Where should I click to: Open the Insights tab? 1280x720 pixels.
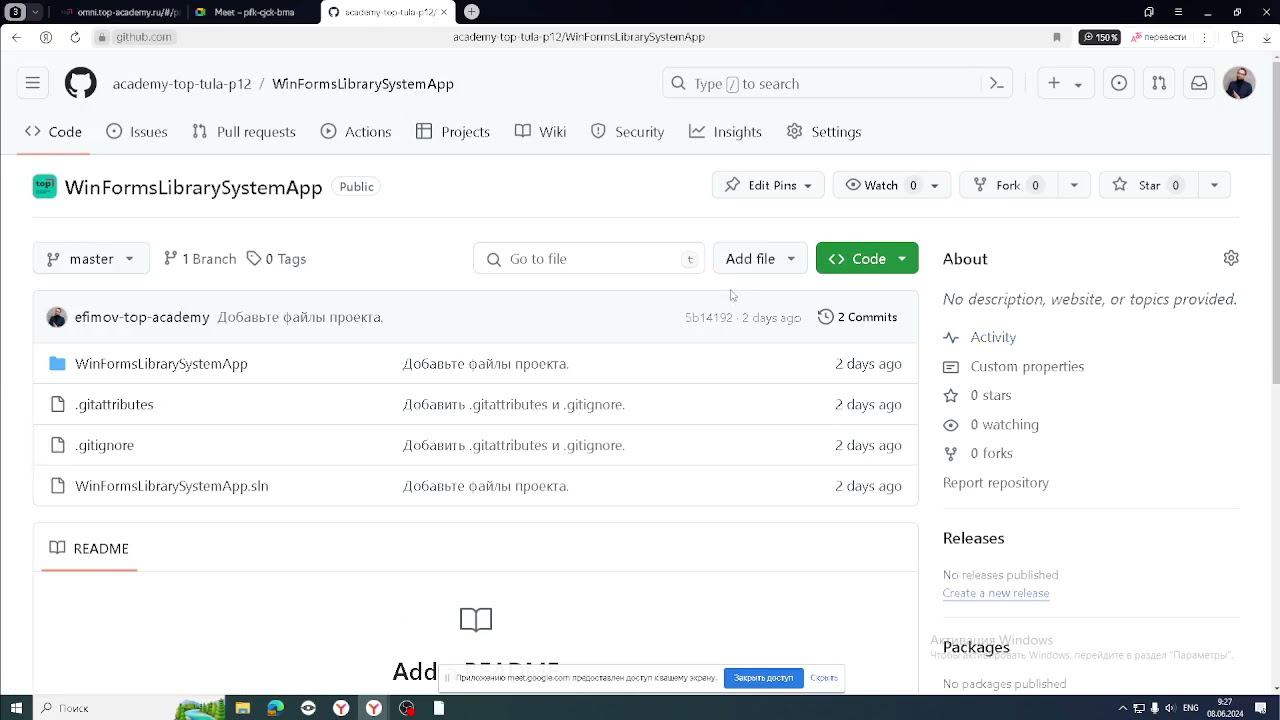726,132
